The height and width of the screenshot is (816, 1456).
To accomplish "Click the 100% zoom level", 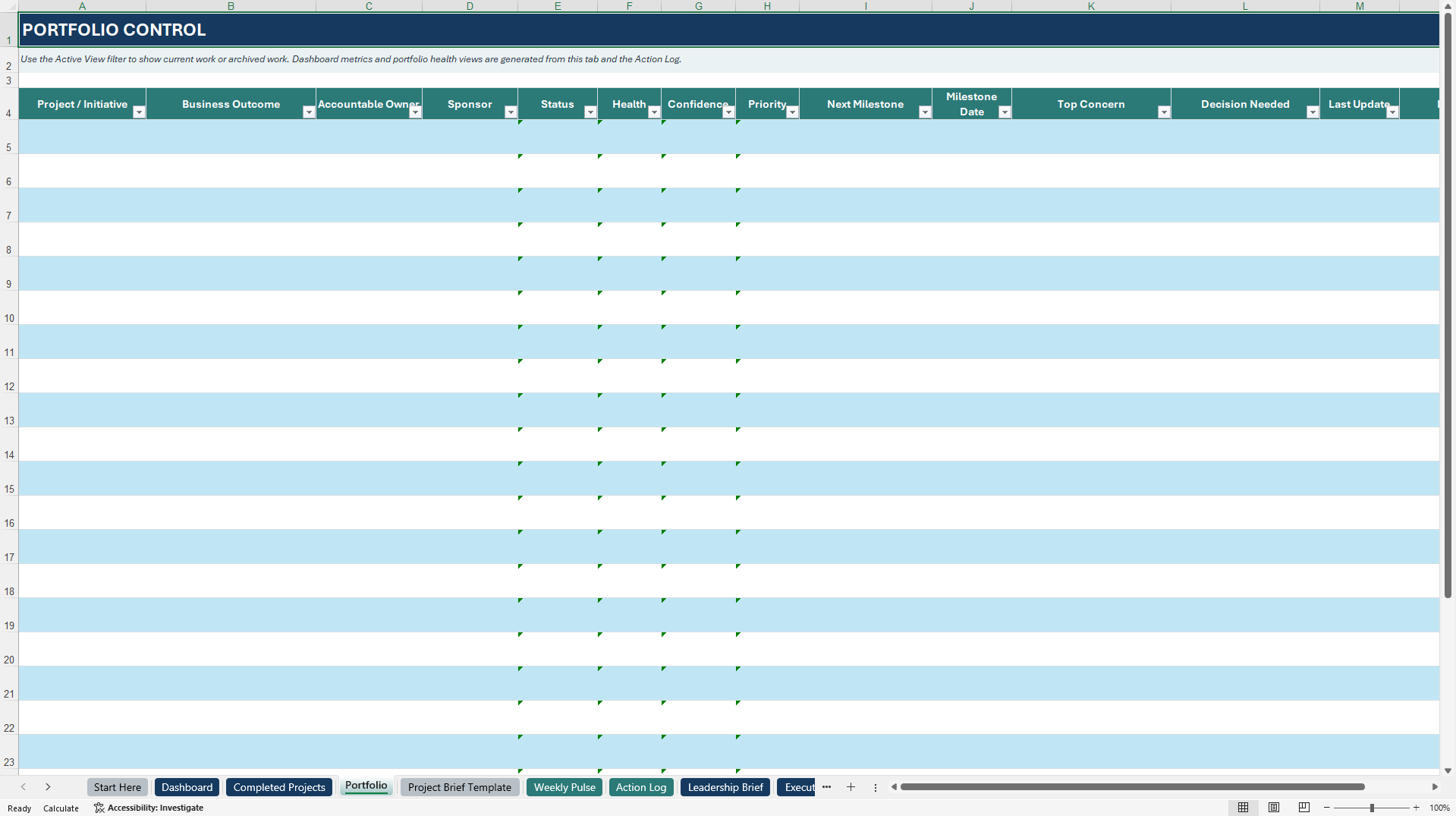I will pos(1439,808).
